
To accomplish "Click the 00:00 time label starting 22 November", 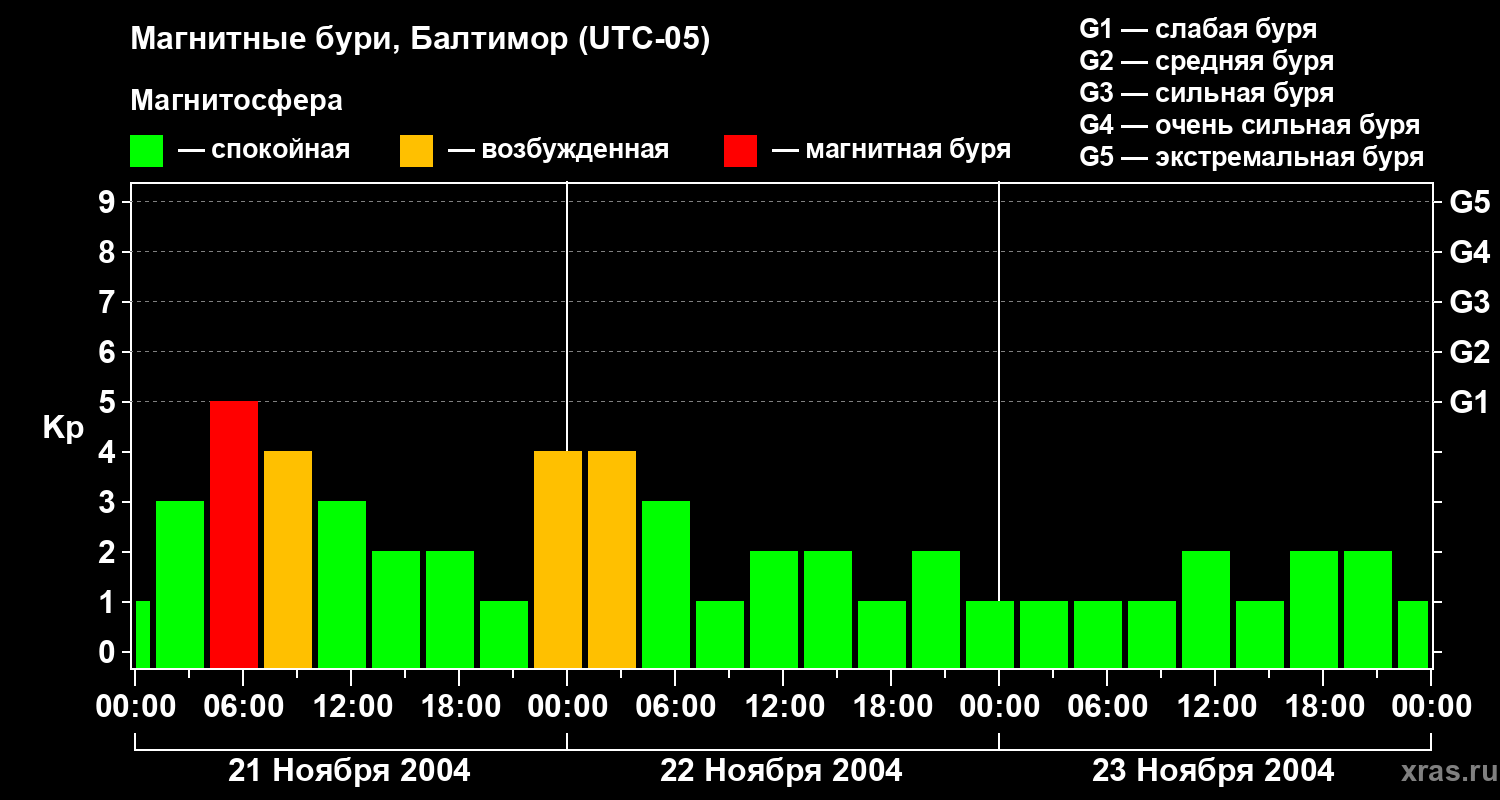I will 567,707.
